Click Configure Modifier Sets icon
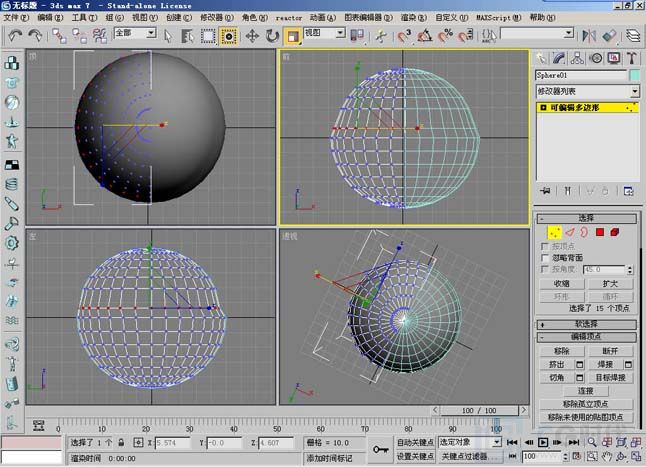 (628, 191)
